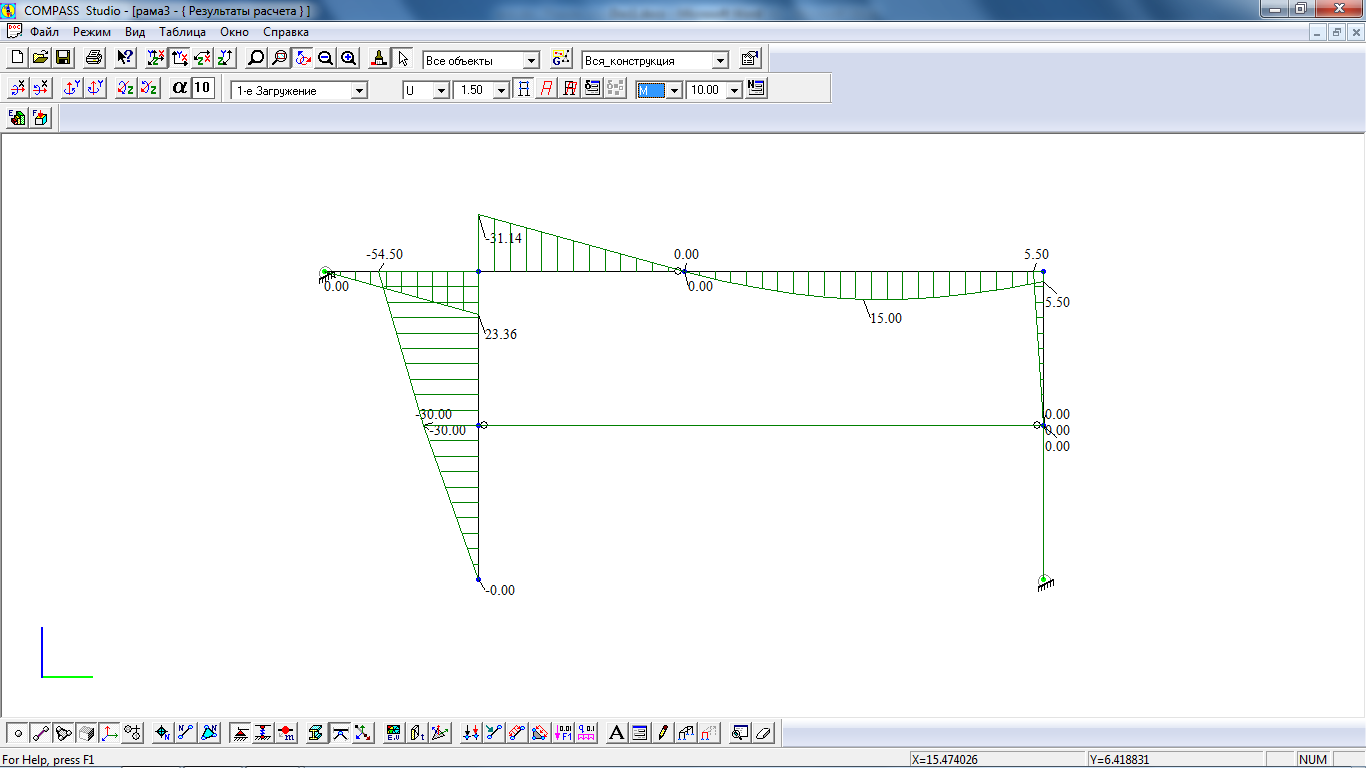Click the coordinate axes icon in bottom toolbar
This screenshot has width=1366, height=768.
pyautogui.click(x=110, y=733)
